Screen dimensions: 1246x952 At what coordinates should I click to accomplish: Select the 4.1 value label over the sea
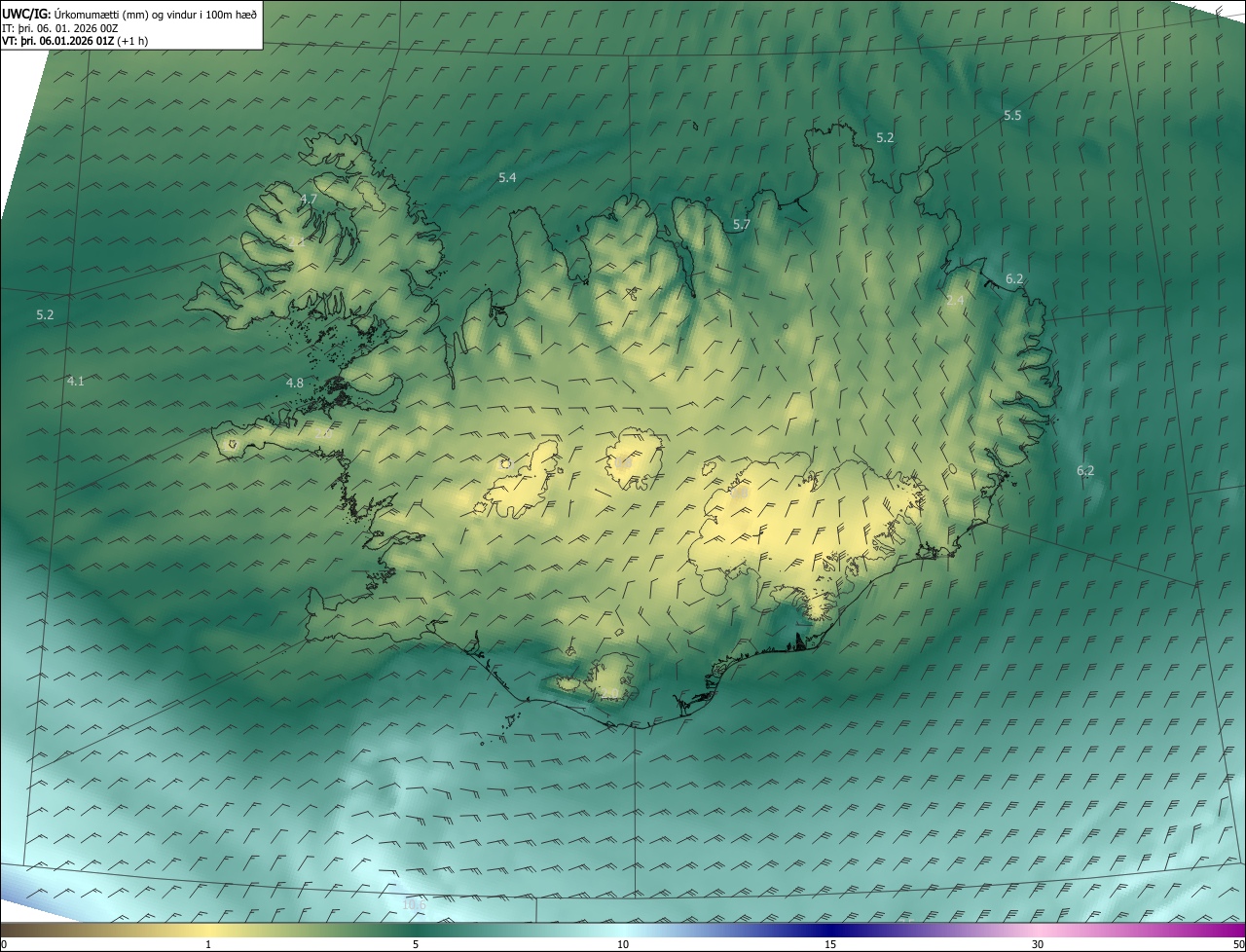75,381
